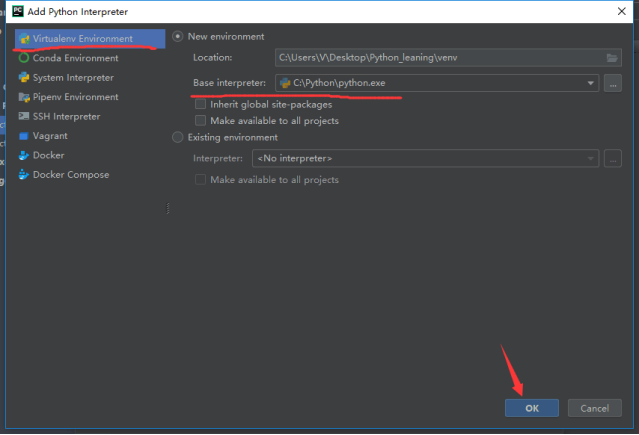639x435 pixels.
Task: Click the Location path input field
Action: tap(448, 58)
